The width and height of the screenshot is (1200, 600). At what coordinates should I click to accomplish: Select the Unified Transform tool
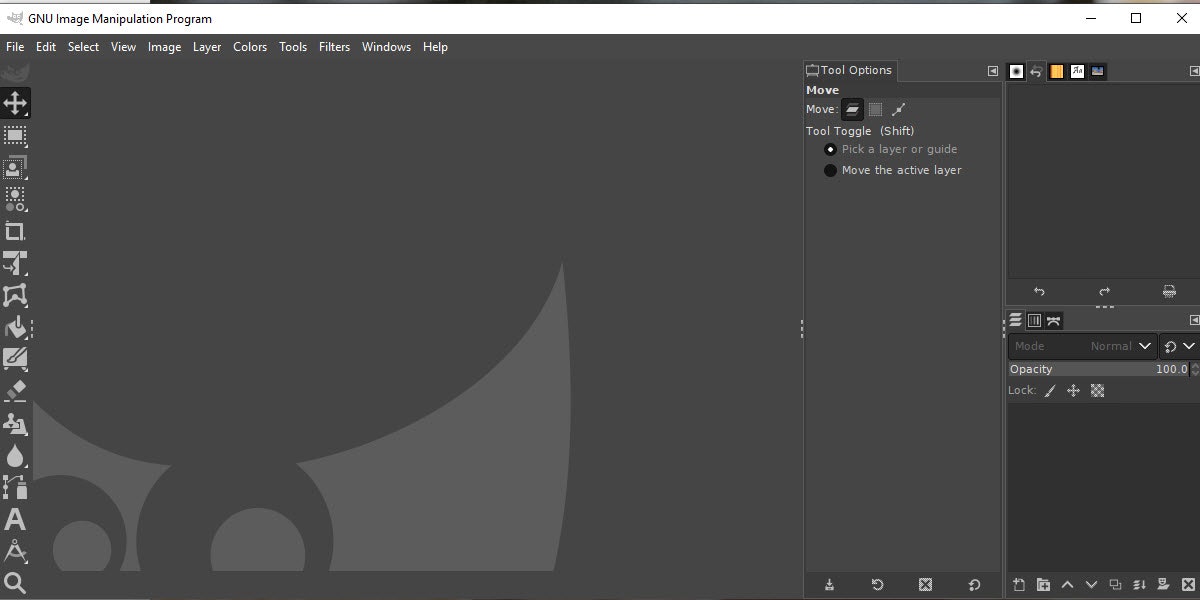point(15,263)
